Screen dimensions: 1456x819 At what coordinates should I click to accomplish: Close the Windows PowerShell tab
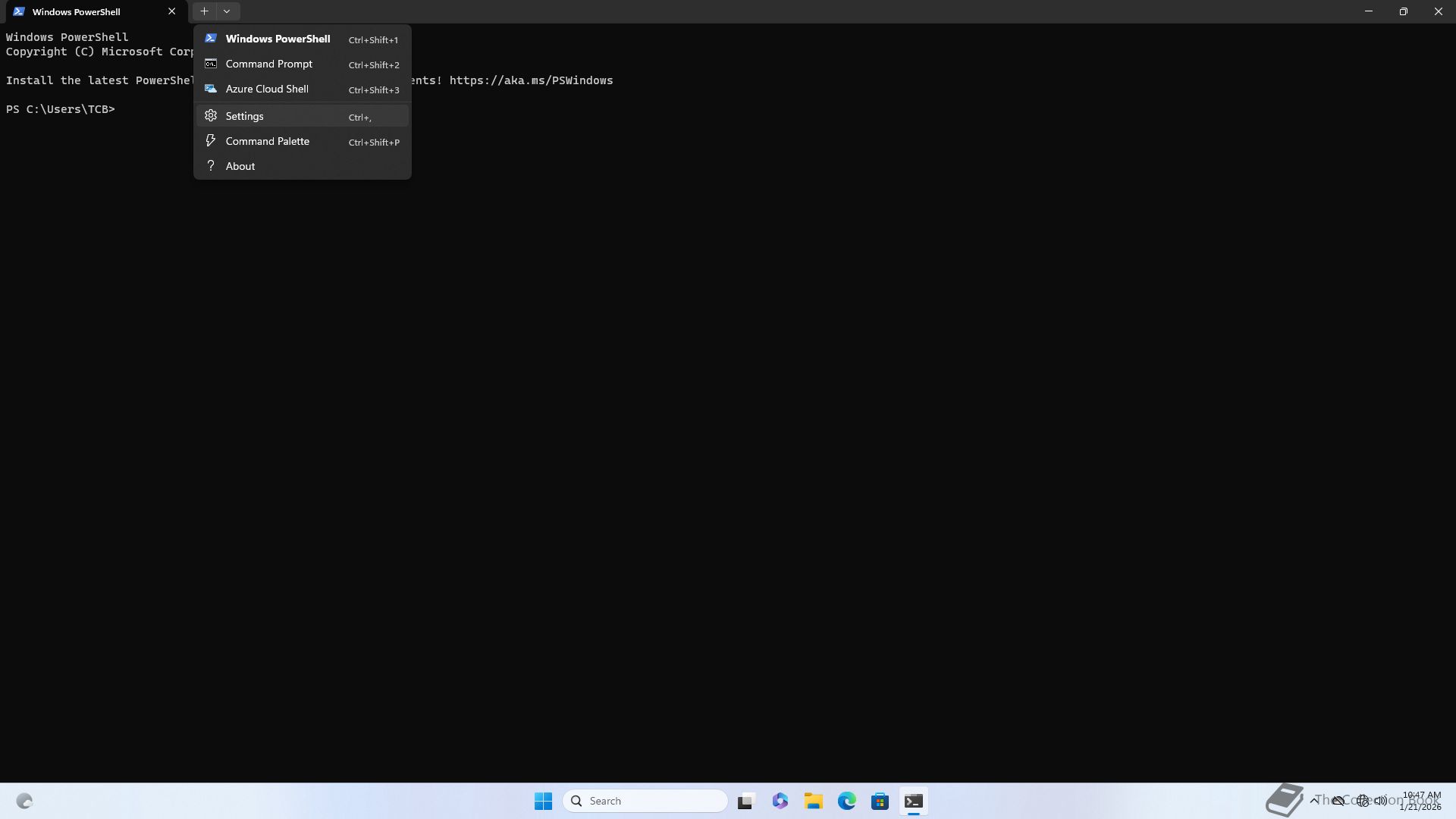(171, 11)
